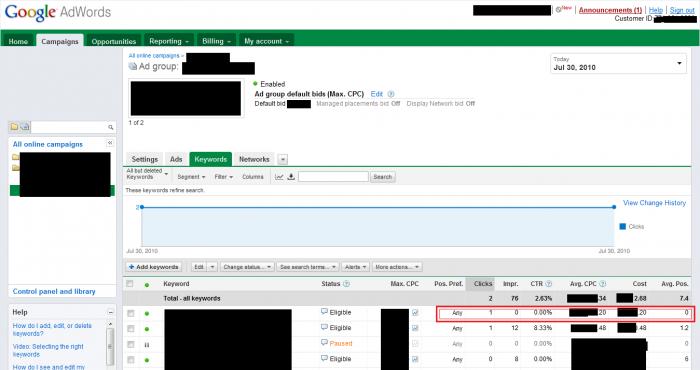Open the Opportunities tab
The height and width of the screenshot is (370, 700).
[x=114, y=41]
